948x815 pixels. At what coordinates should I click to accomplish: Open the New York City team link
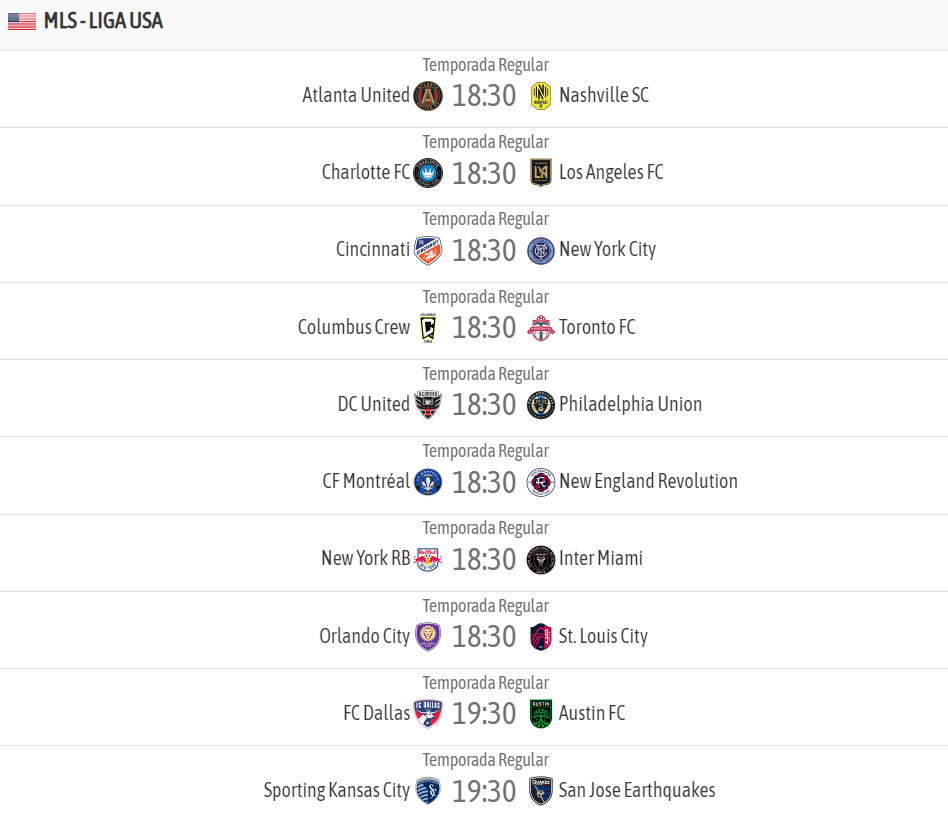pos(607,249)
